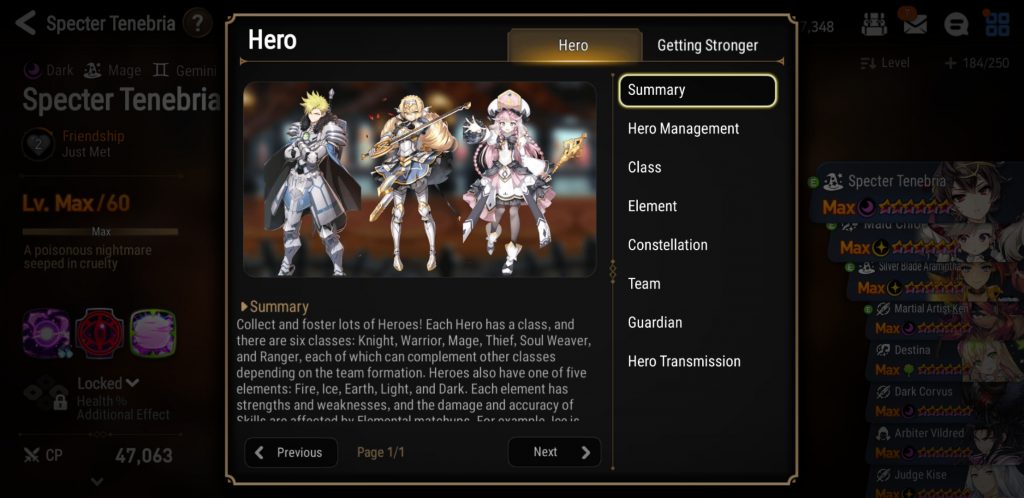1024x498 pixels.
Task: Open the blue grid menu icon
Action: coord(997,24)
